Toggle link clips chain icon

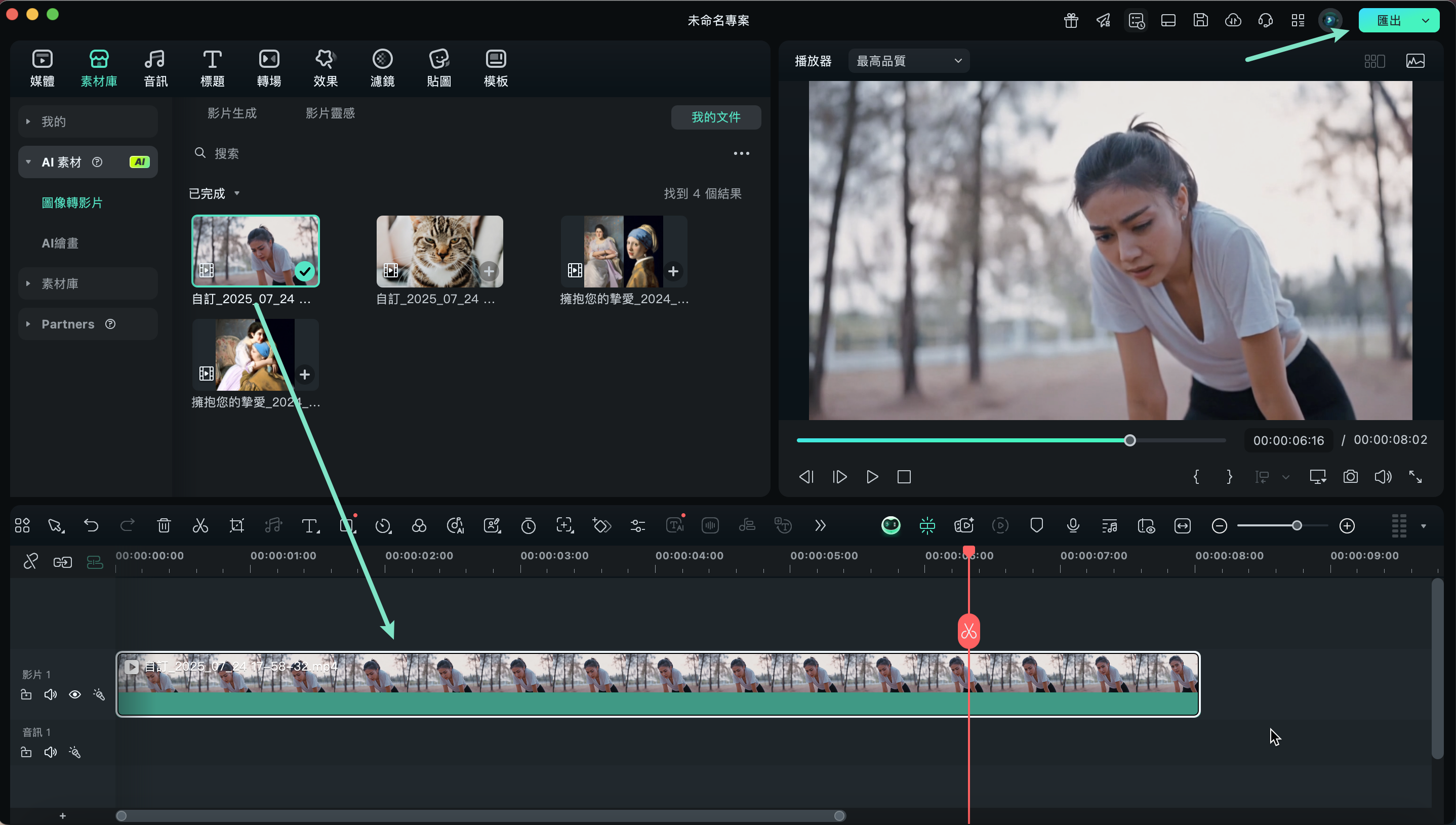[x=62, y=561]
